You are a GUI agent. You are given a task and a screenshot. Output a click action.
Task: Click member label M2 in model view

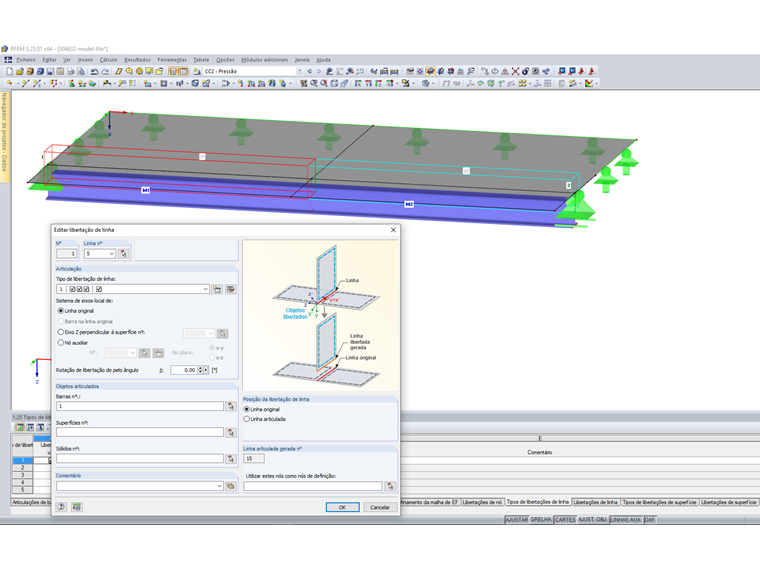pyautogui.click(x=409, y=204)
